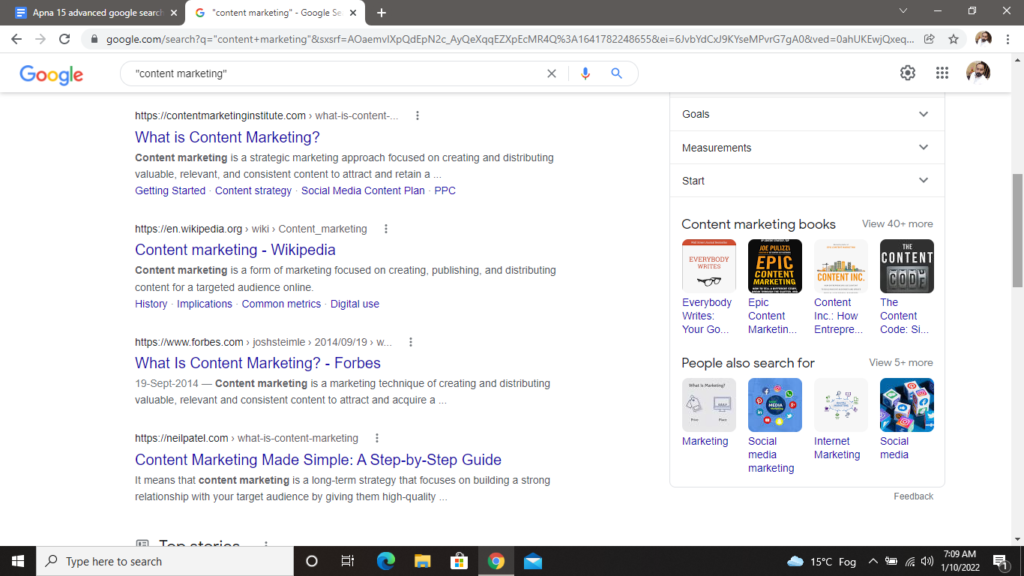
Task: Click the voice search microphone icon
Action: click(585, 73)
